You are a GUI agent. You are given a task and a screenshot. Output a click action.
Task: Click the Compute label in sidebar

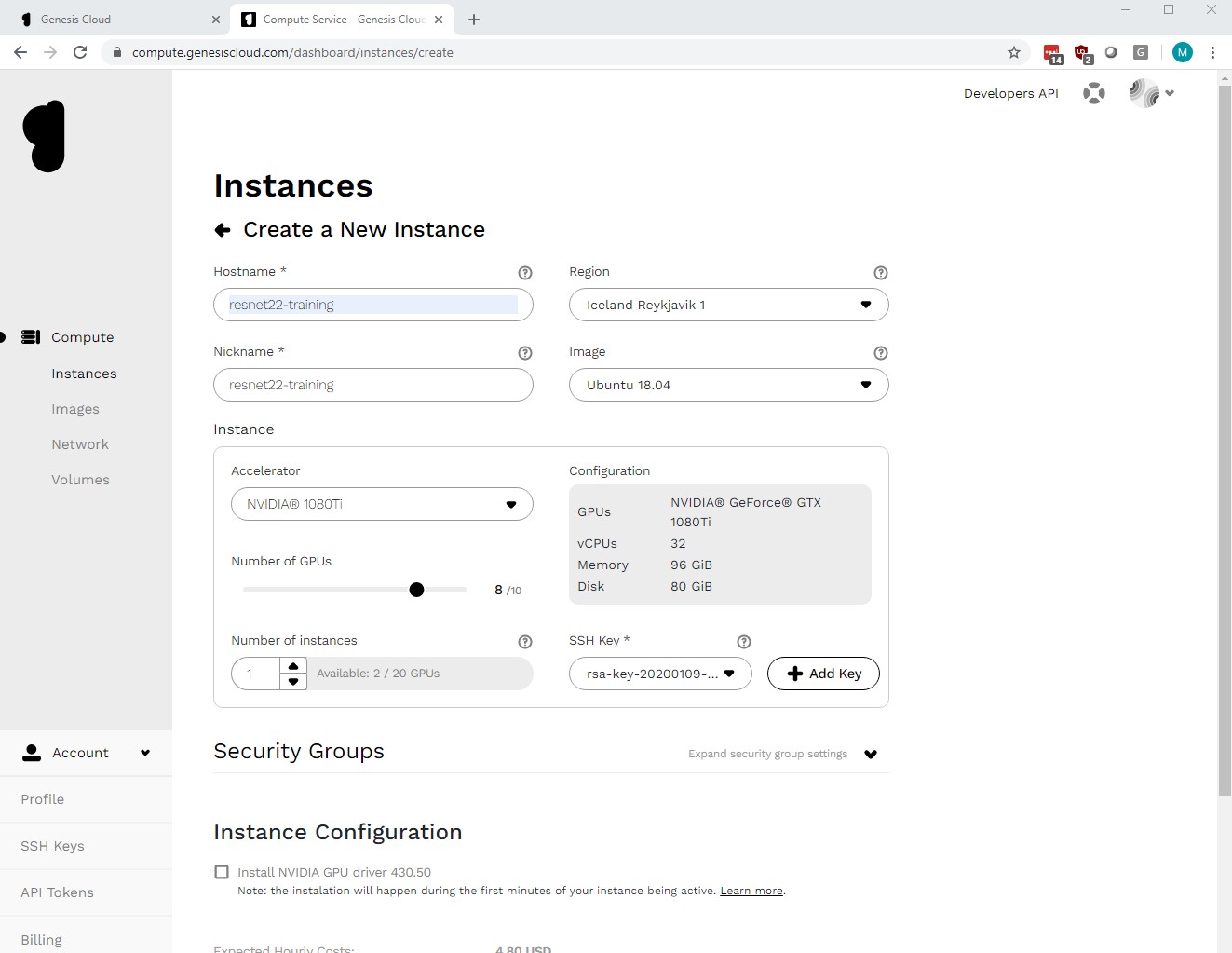click(x=83, y=337)
